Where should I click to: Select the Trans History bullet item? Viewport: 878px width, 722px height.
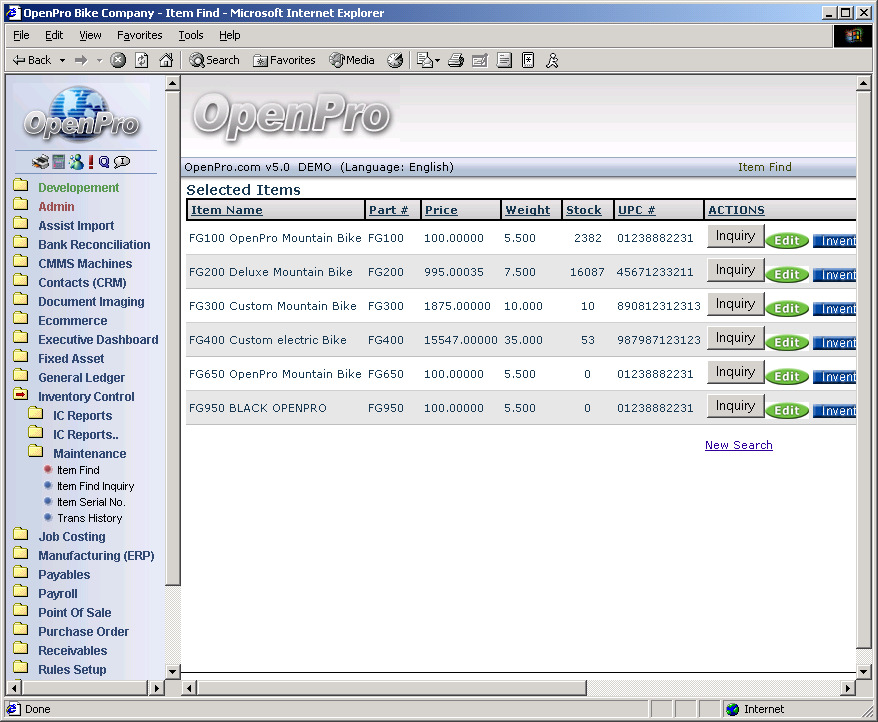tap(89, 518)
